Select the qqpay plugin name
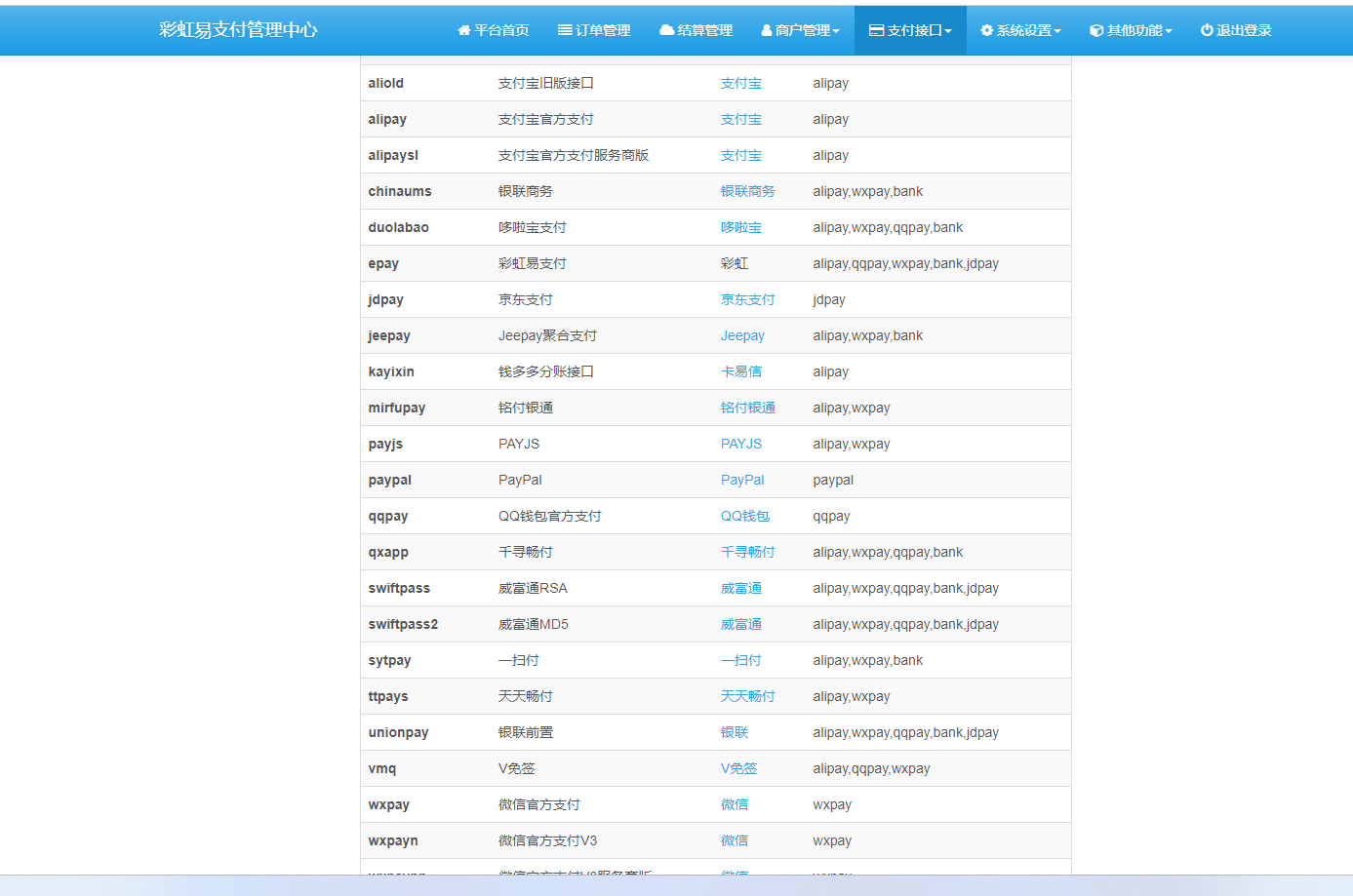 click(x=388, y=517)
